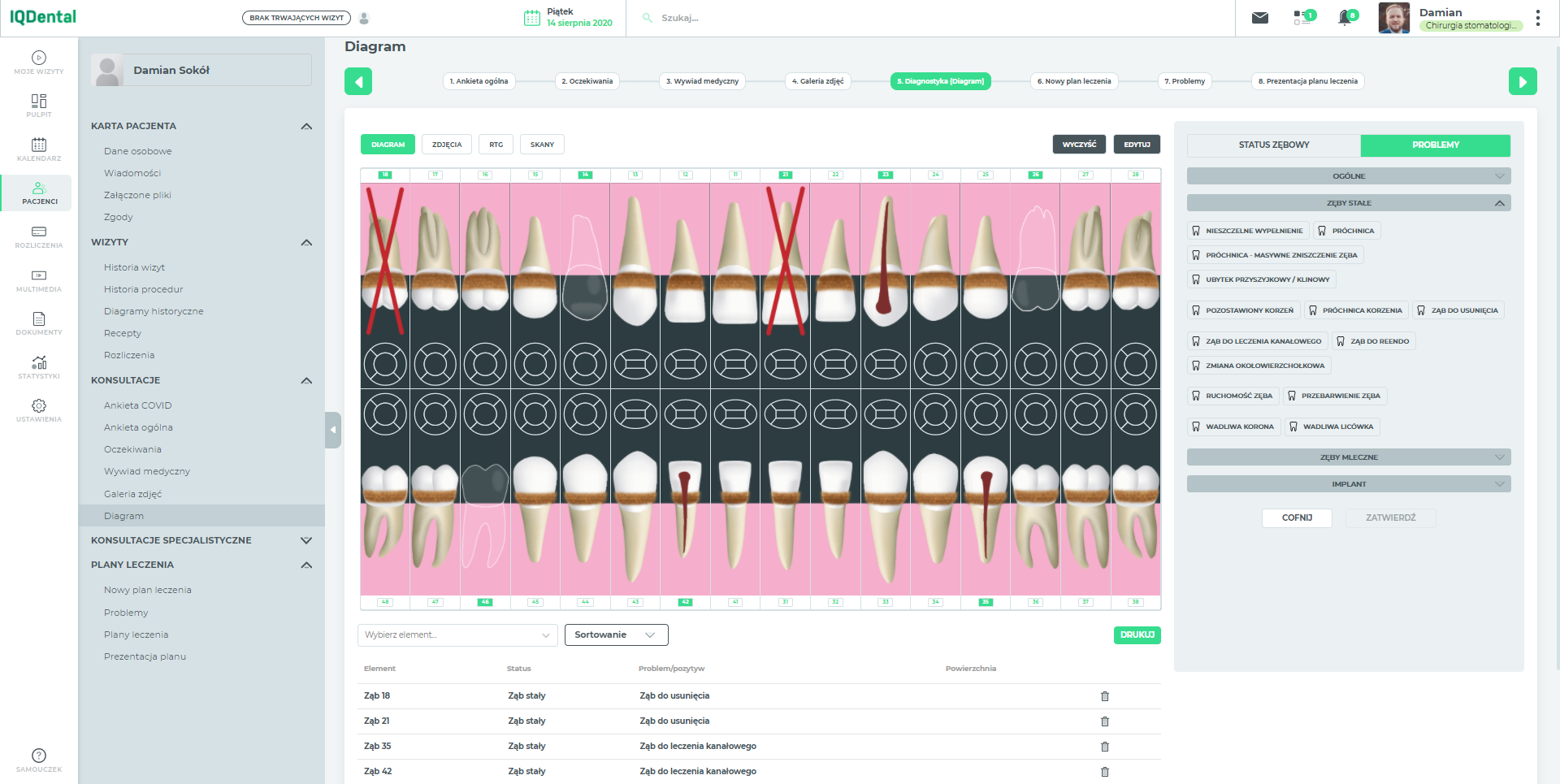Open tasks list icon in header
This screenshot has height=784, width=1560.
(x=1303, y=17)
